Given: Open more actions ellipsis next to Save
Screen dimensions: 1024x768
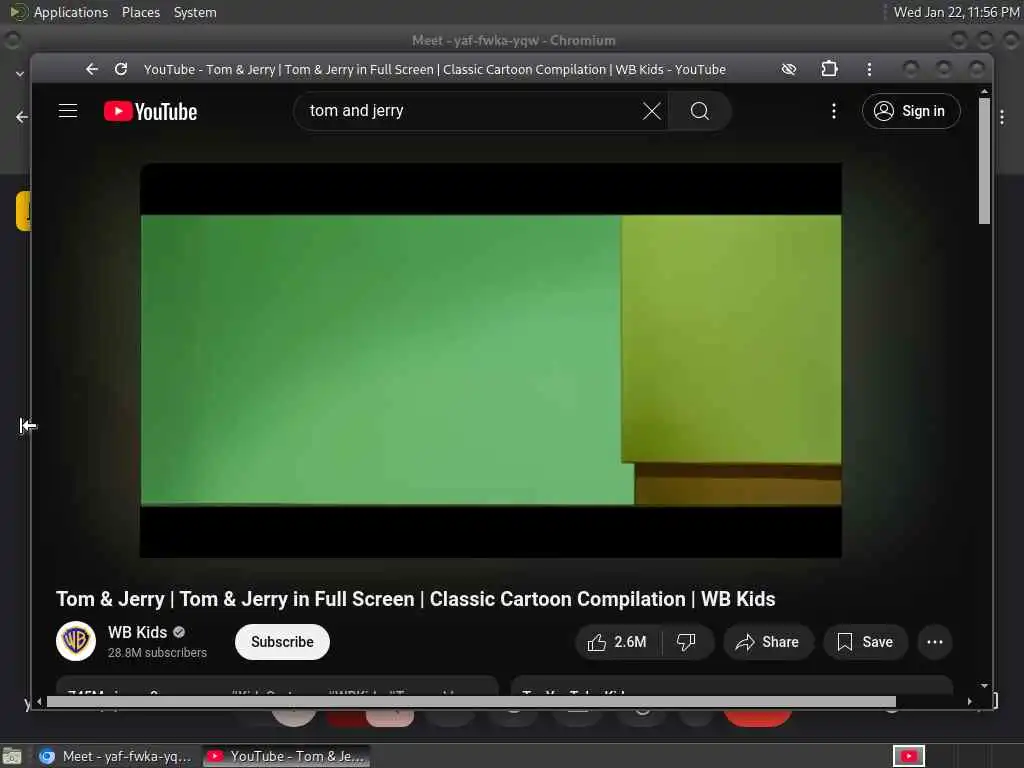Looking at the screenshot, I should [935, 642].
